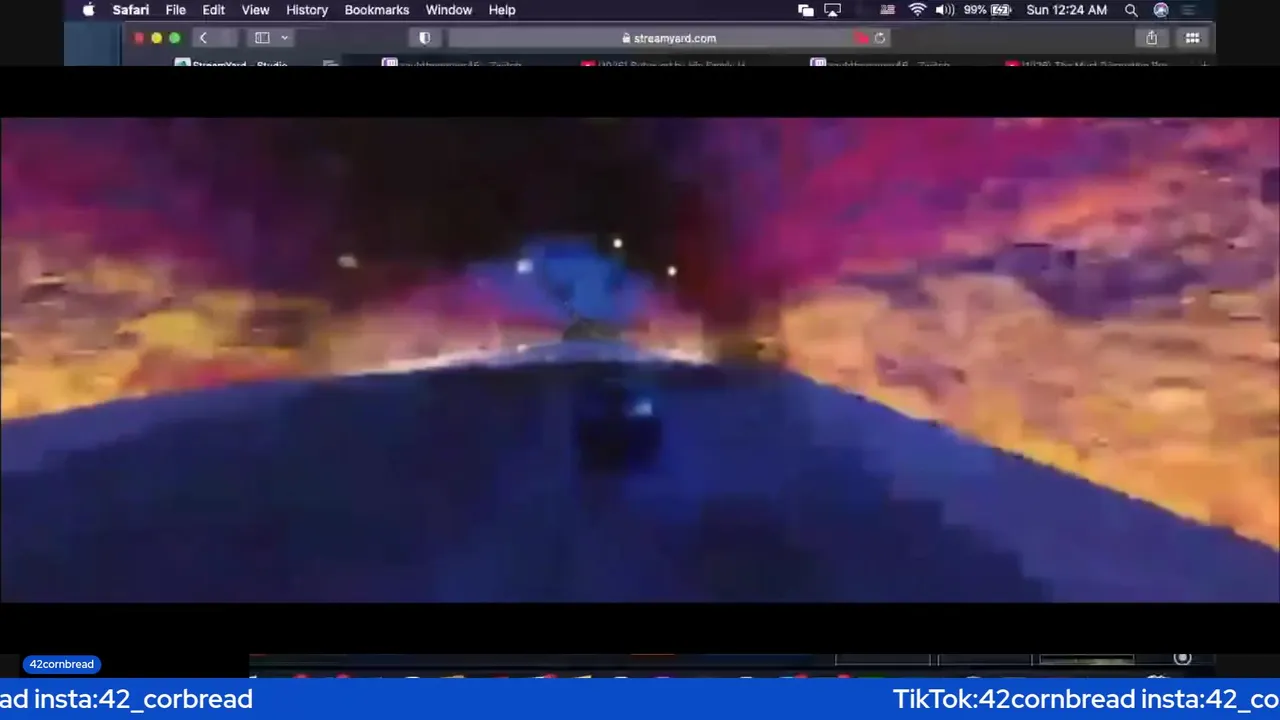The height and width of the screenshot is (720, 1280).
Task: Select the 42cornbread name label
Action: [62, 664]
